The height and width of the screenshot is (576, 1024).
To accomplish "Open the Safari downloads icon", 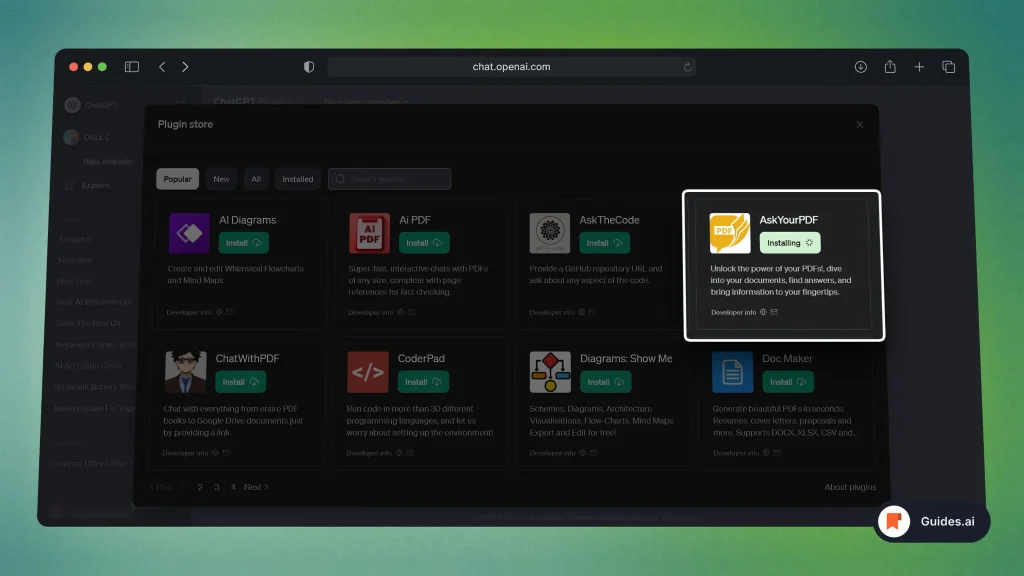I will pyautogui.click(x=861, y=67).
